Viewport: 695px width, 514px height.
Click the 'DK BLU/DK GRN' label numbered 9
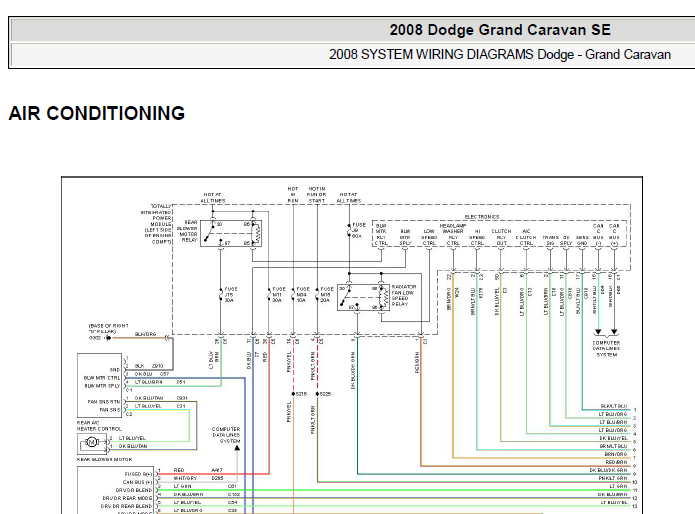[609, 470]
